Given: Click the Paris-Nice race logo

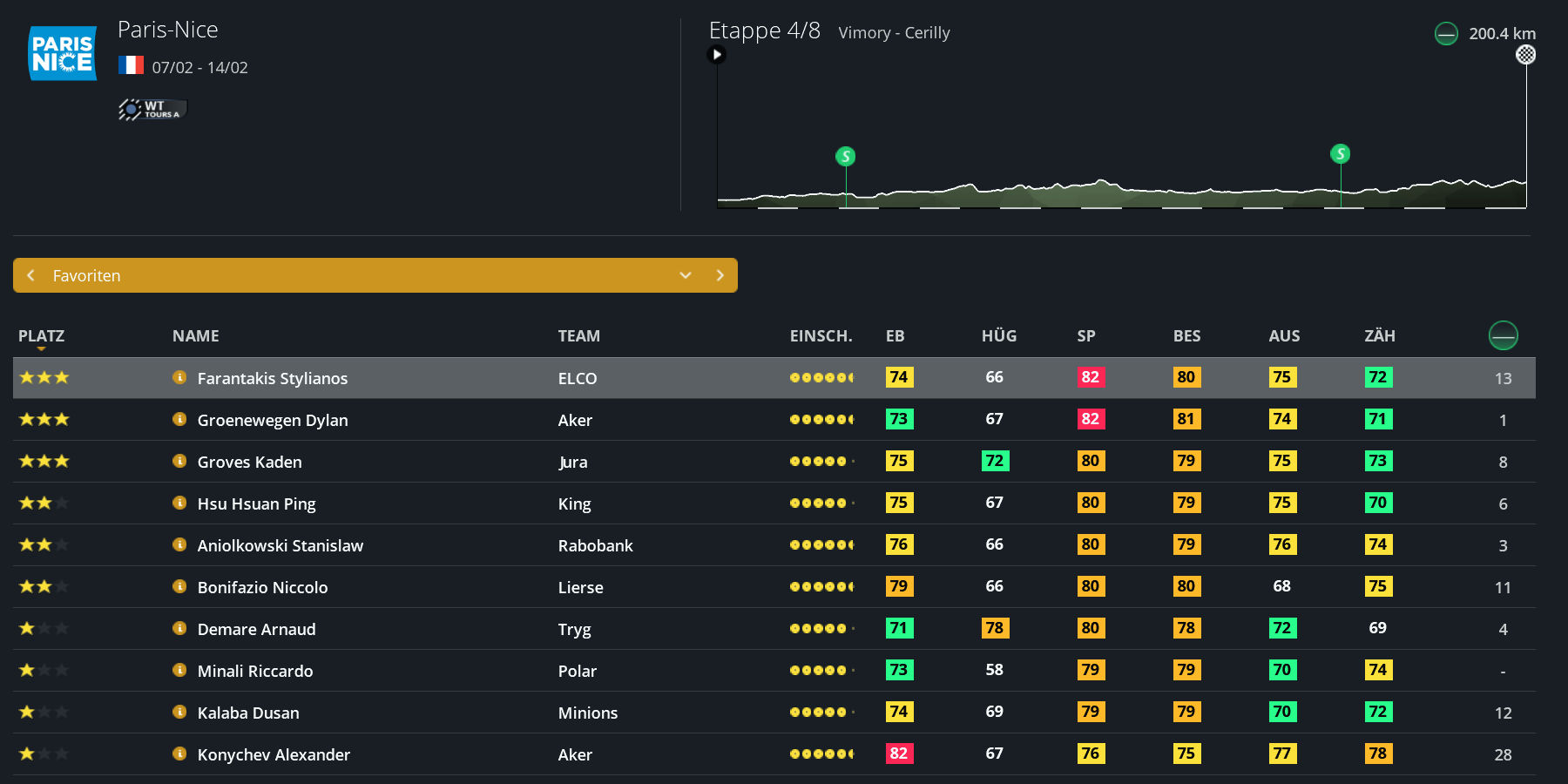Looking at the screenshot, I should coord(63,53).
